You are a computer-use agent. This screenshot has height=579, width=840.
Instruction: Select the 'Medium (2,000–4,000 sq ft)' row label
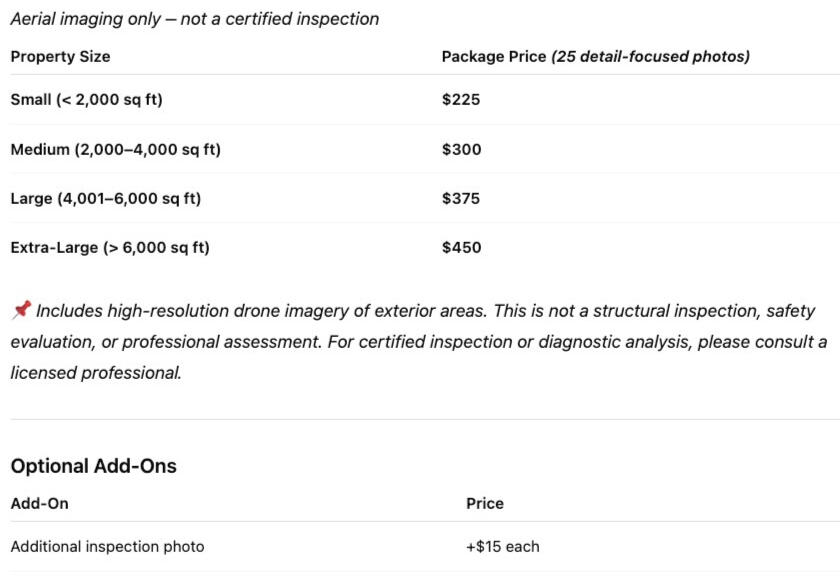pyautogui.click(x=115, y=150)
